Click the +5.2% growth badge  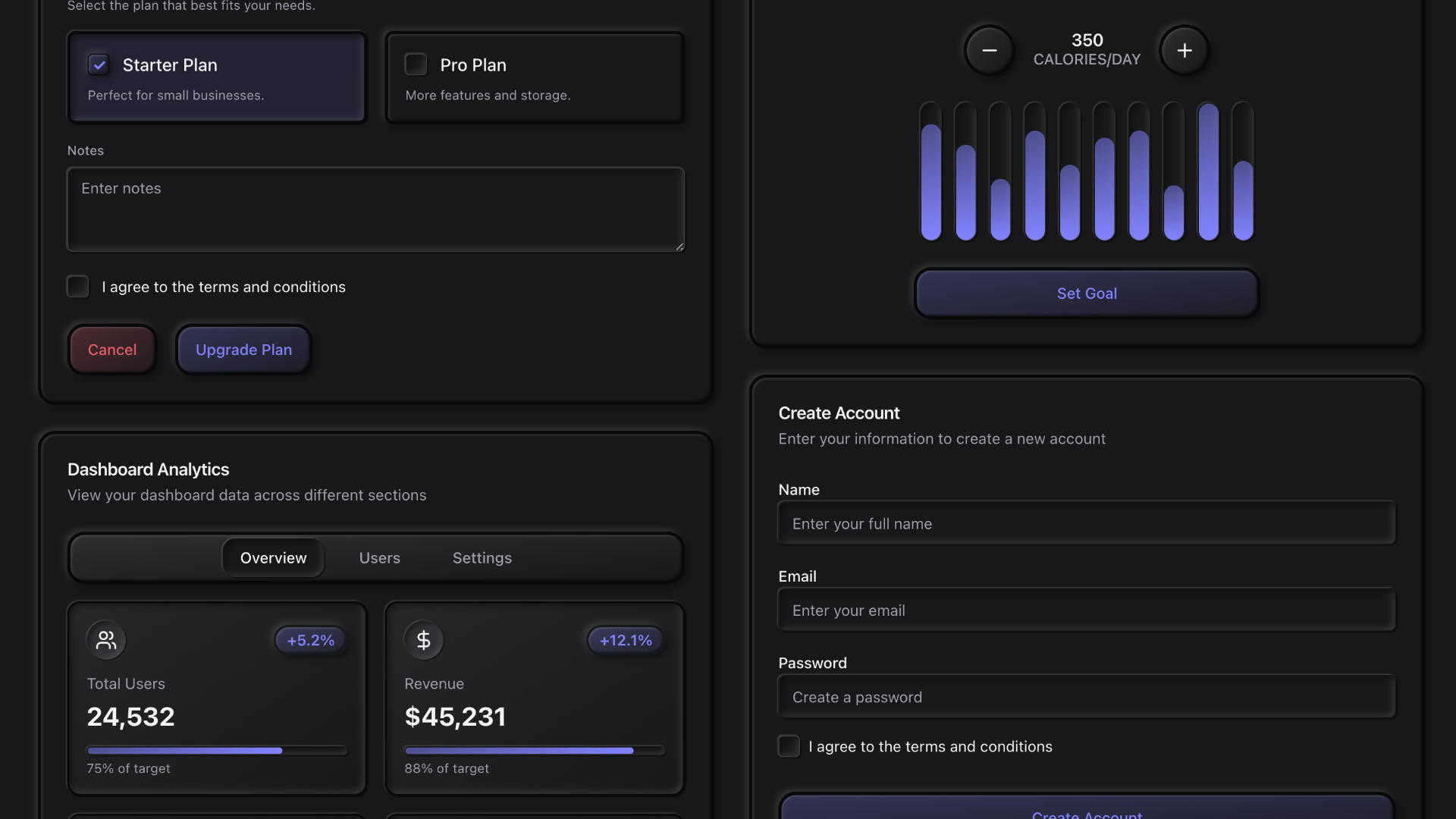click(310, 640)
